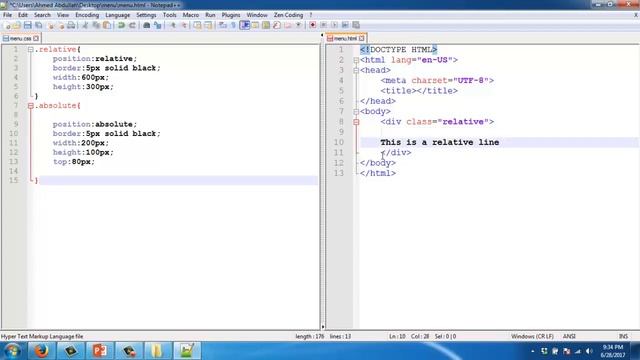This screenshot has height=360, width=640.
Task: Toggle synchronized horizontal scrolling
Action: tap(208, 25)
